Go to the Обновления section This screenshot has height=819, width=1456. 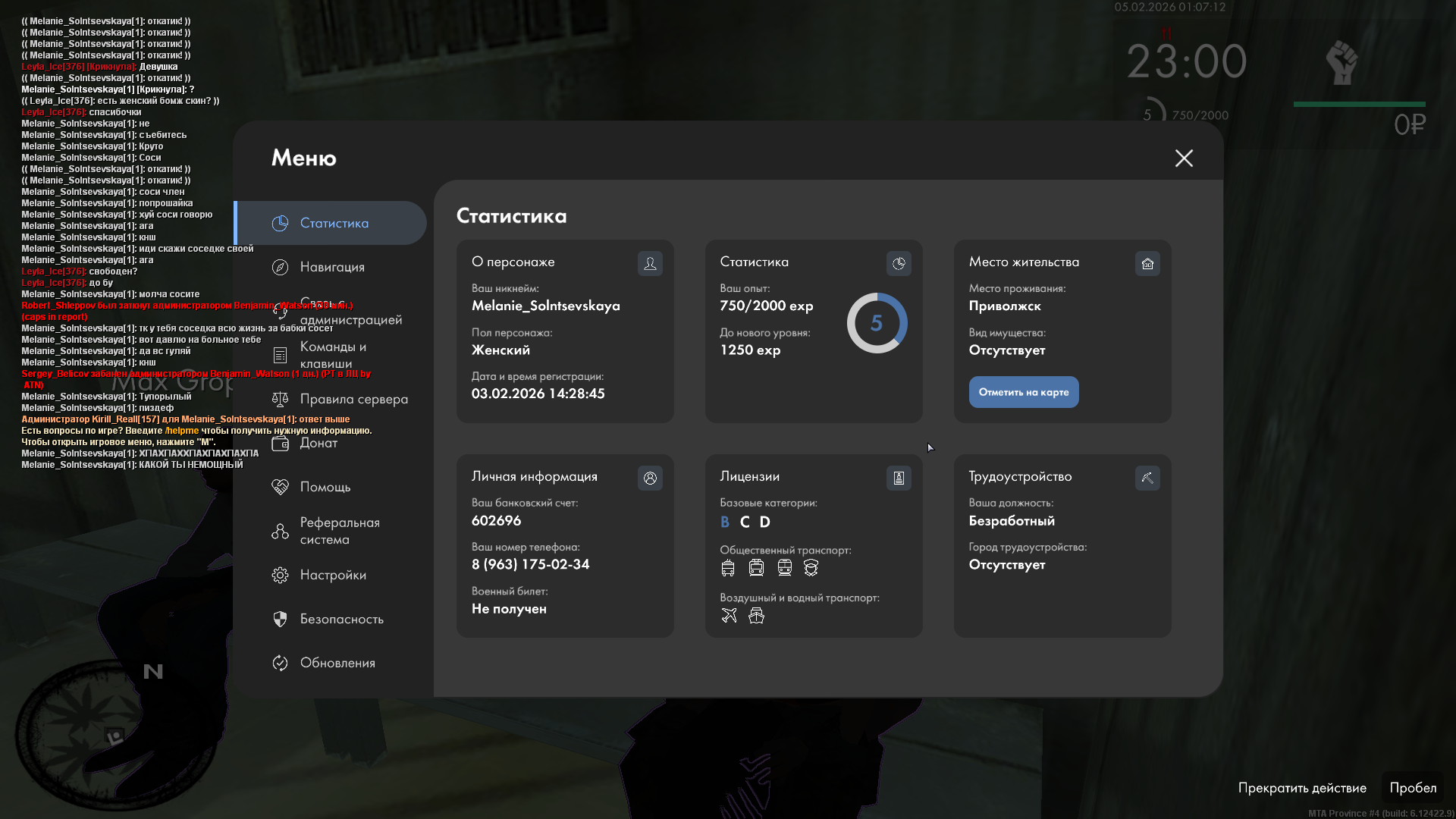coord(337,663)
